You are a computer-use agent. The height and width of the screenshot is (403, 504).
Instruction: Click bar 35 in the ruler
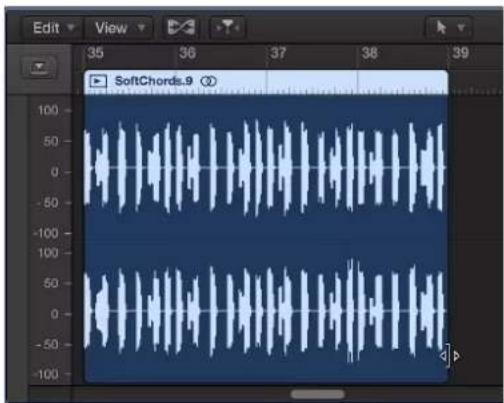(x=95, y=53)
